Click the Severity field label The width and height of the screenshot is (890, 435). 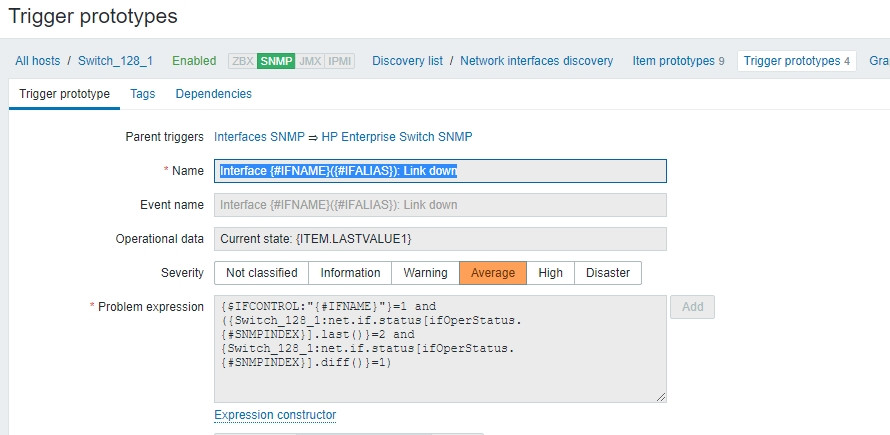182,273
